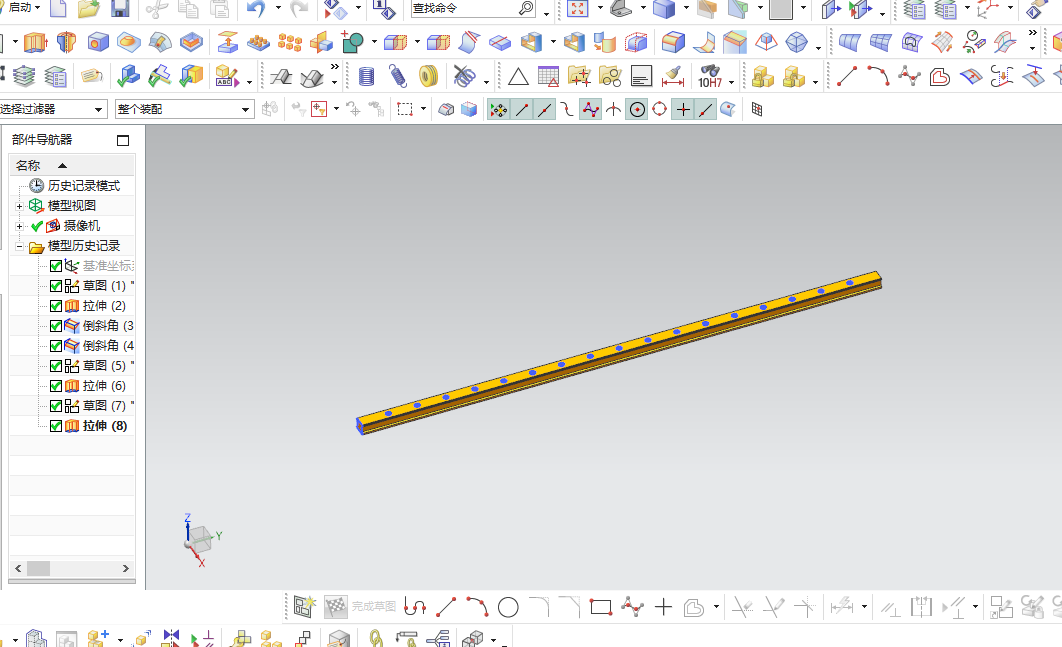Image resolution: width=1062 pixels, height=647 pixels.
Task: Select the Revolve feature tool
Action: click(x=66, y=43)
